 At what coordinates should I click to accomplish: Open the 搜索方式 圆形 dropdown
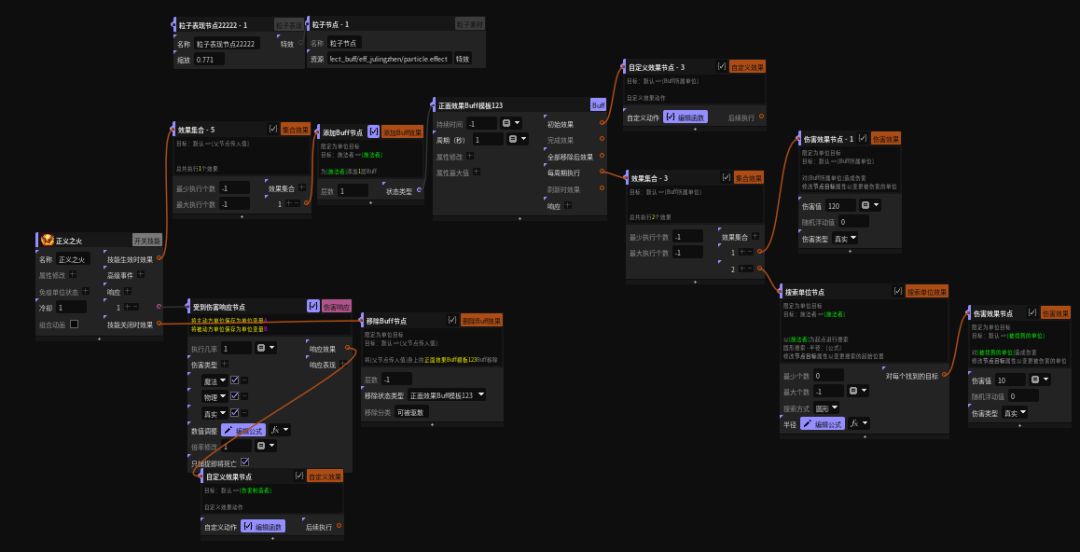825,408
